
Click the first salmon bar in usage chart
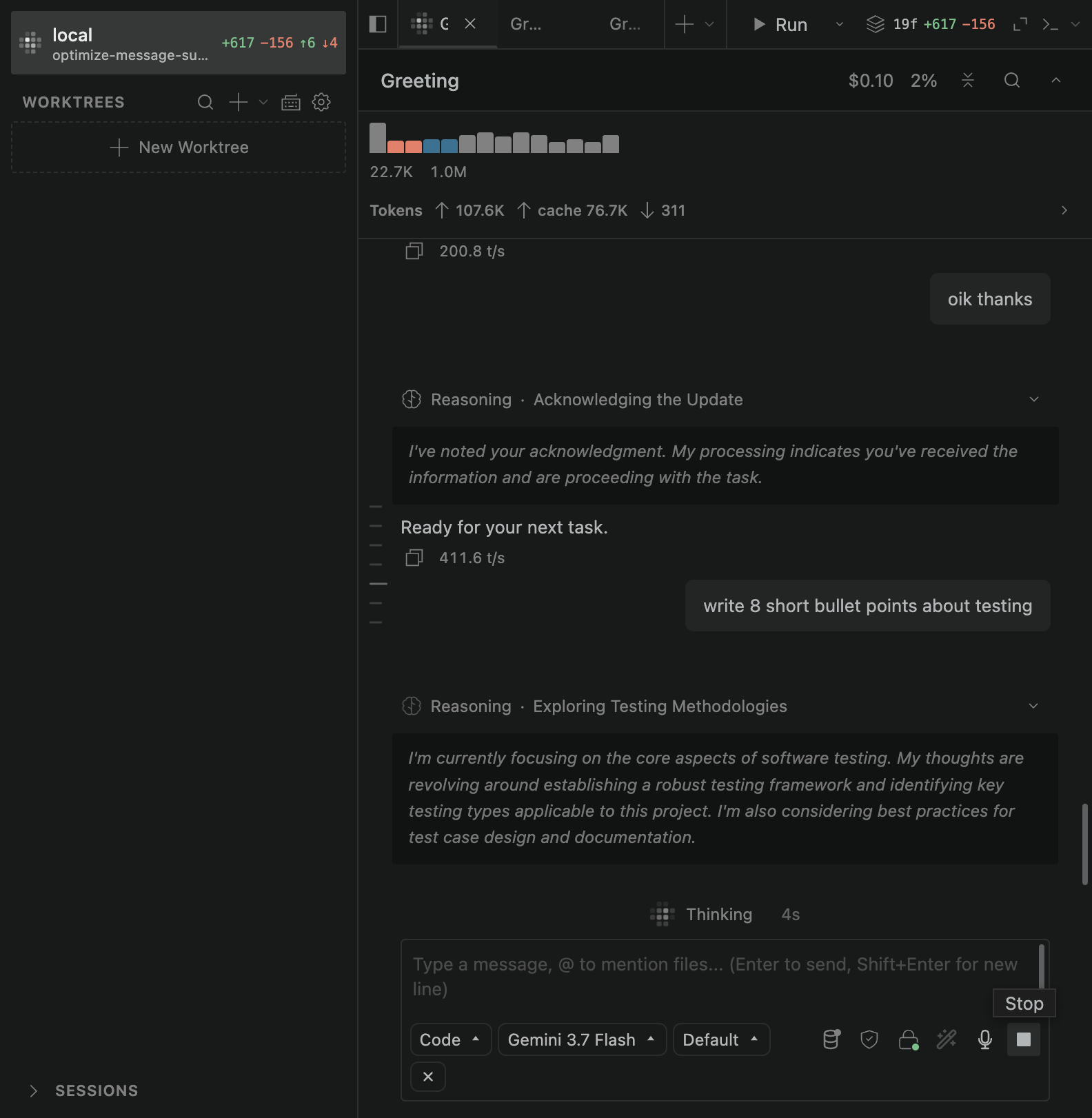(x=396, y=147)
